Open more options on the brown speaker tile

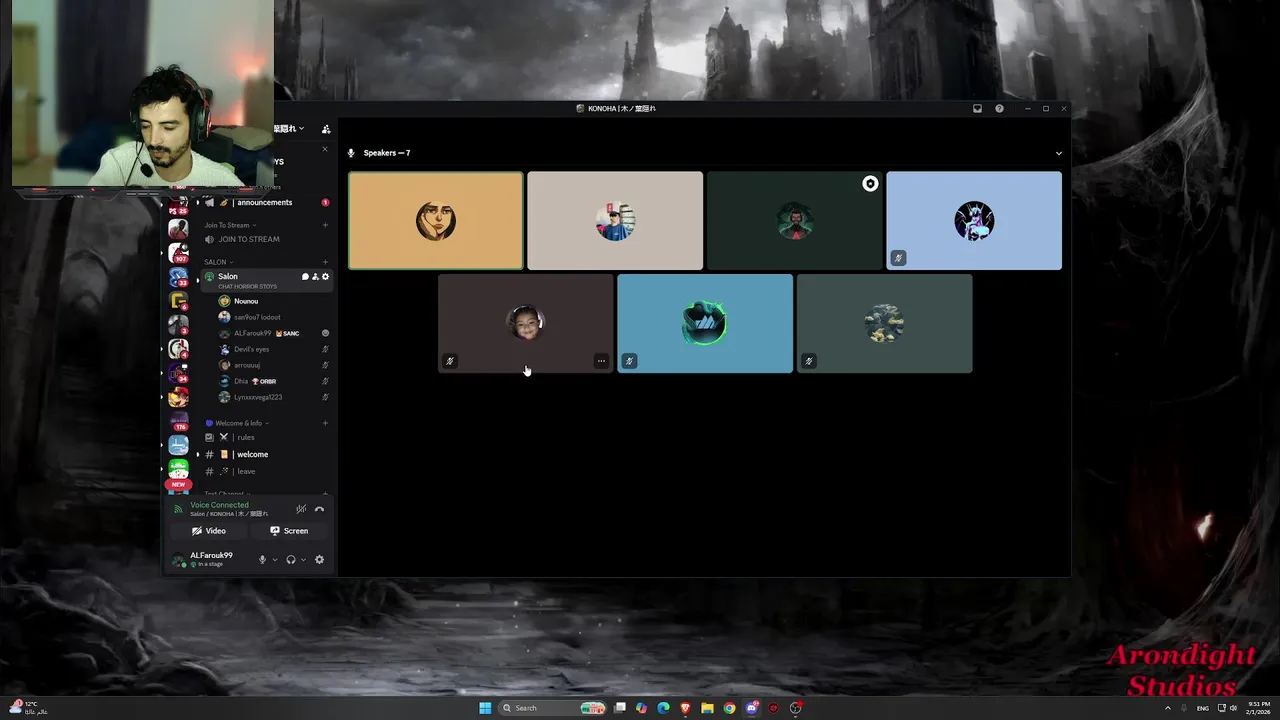[601, 361]
